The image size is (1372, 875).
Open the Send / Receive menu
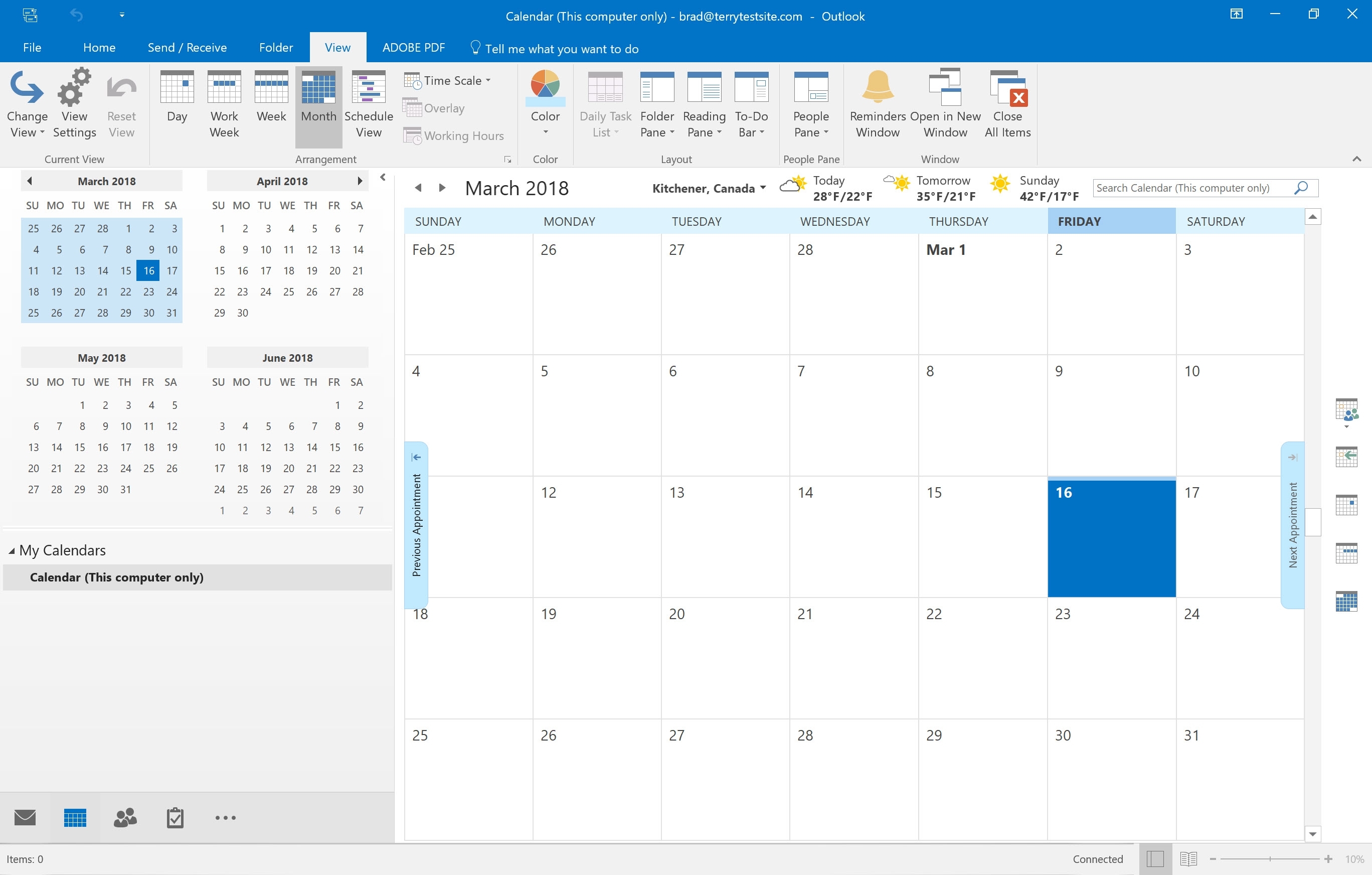(186, 47)
